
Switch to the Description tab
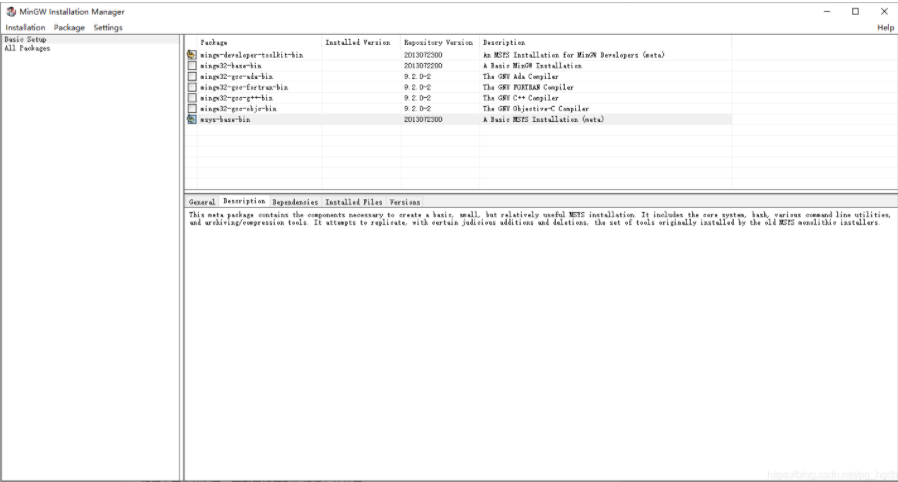click(244, 201)
